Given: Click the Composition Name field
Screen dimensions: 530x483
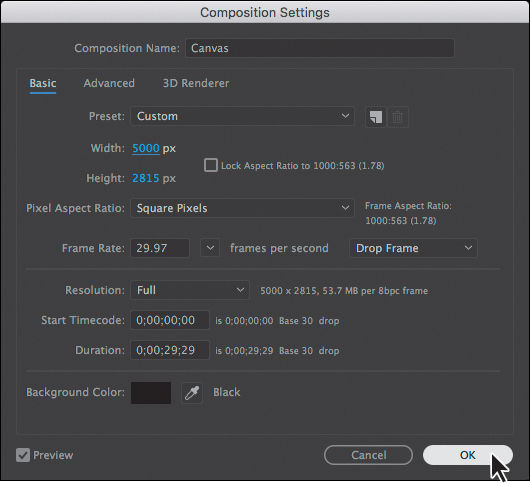Looking at the screenshot, I should pyautogui.click(x=319, y=48).
